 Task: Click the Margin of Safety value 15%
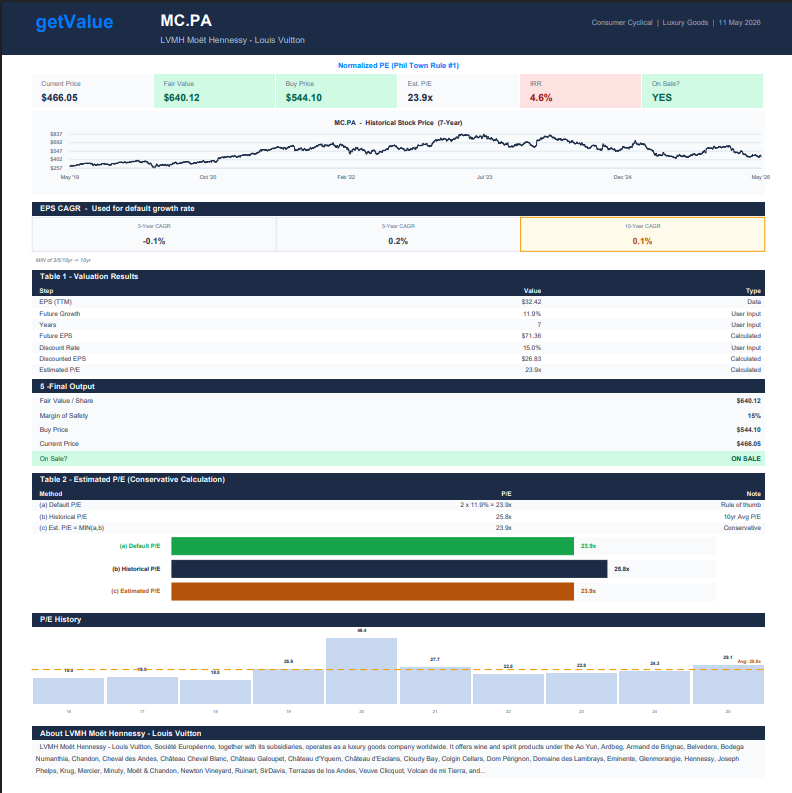754,416
